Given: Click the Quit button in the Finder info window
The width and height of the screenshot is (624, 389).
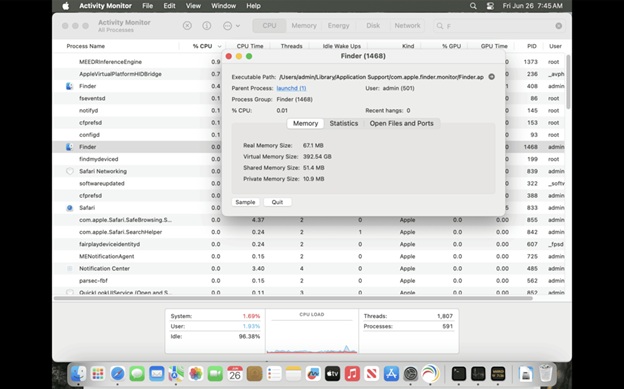Looking at the screenshot, I should coord(277,202).
